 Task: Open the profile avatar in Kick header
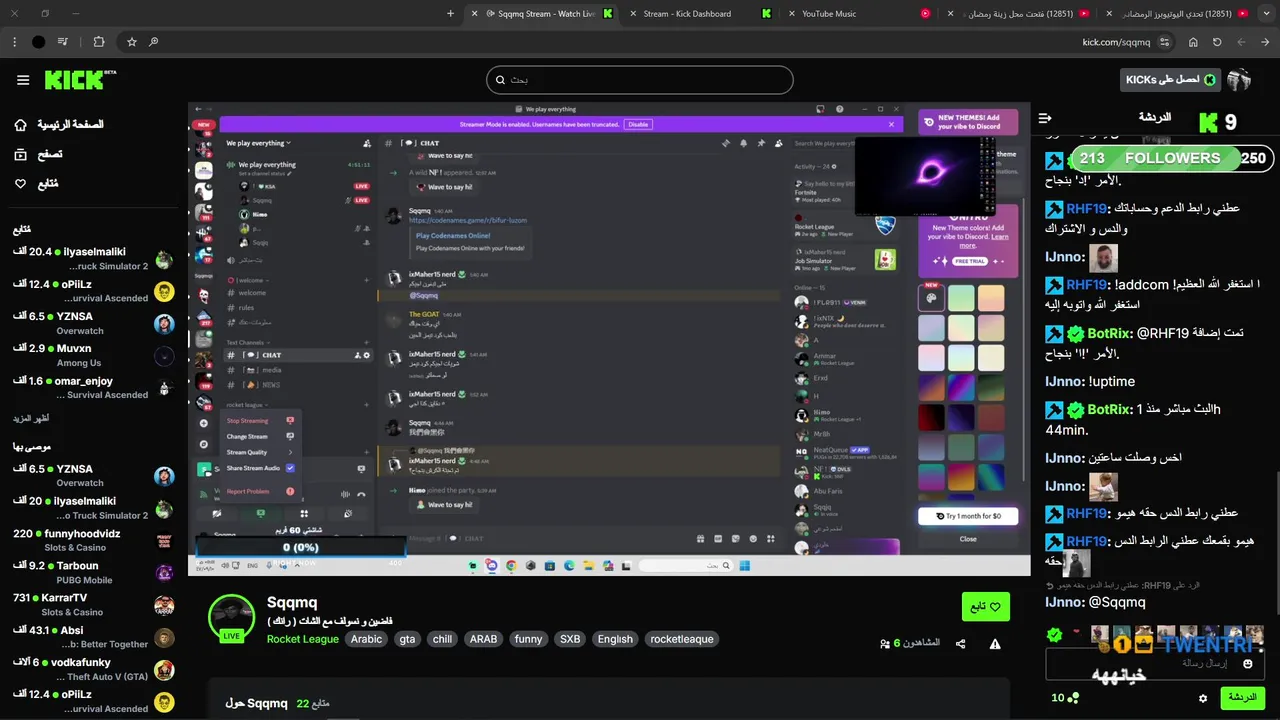[1239, 80]
